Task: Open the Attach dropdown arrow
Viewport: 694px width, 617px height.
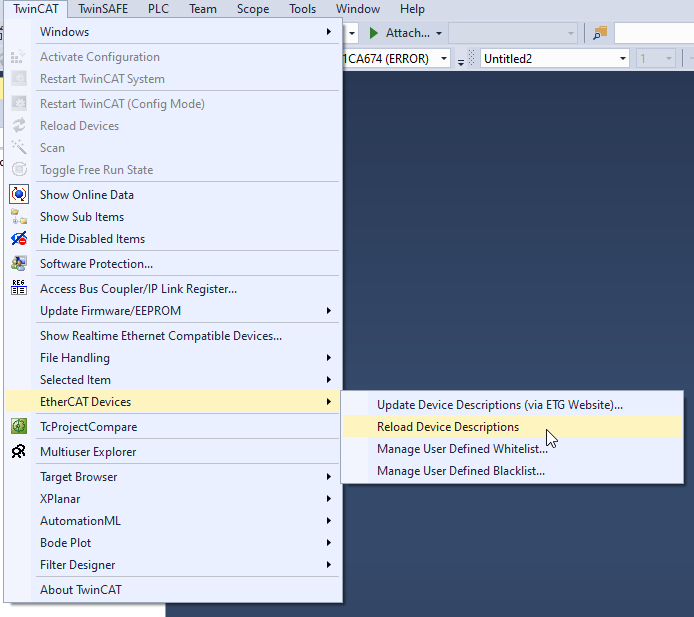Action: 439,33
